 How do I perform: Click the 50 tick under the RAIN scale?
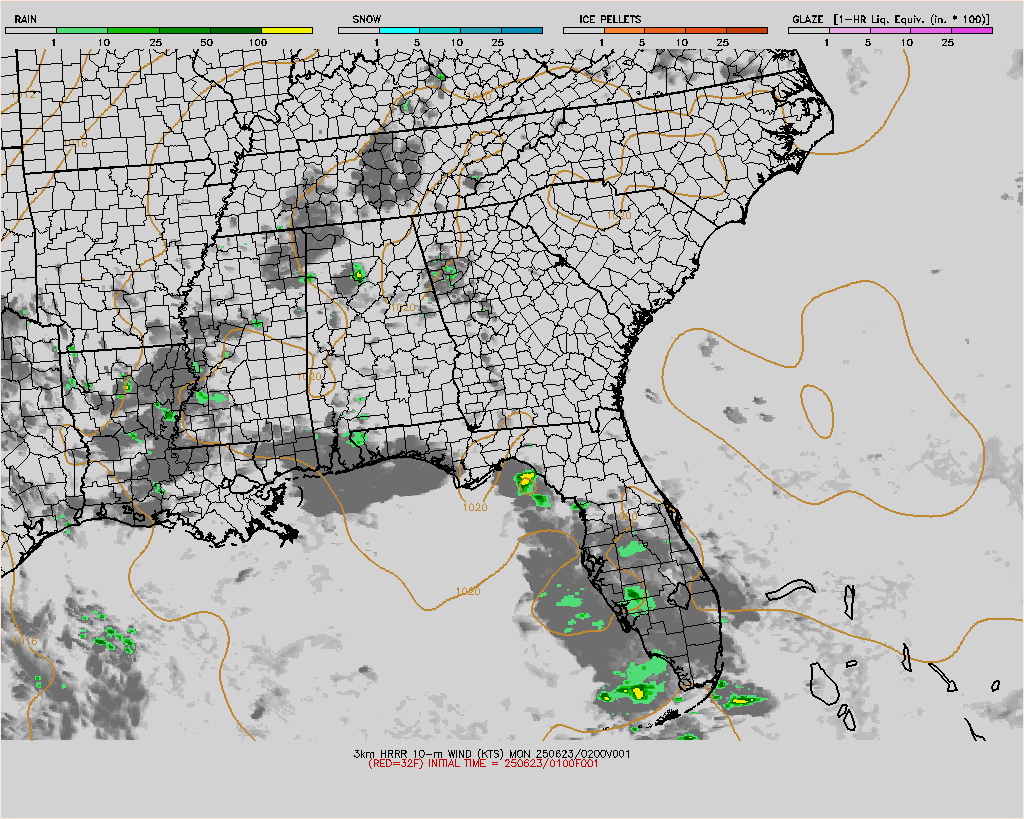pos(206,42)
